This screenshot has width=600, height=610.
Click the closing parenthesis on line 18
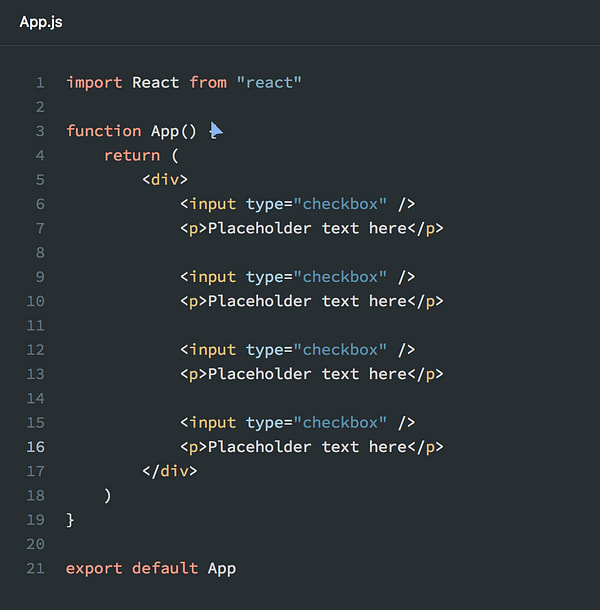click(108, 496)
